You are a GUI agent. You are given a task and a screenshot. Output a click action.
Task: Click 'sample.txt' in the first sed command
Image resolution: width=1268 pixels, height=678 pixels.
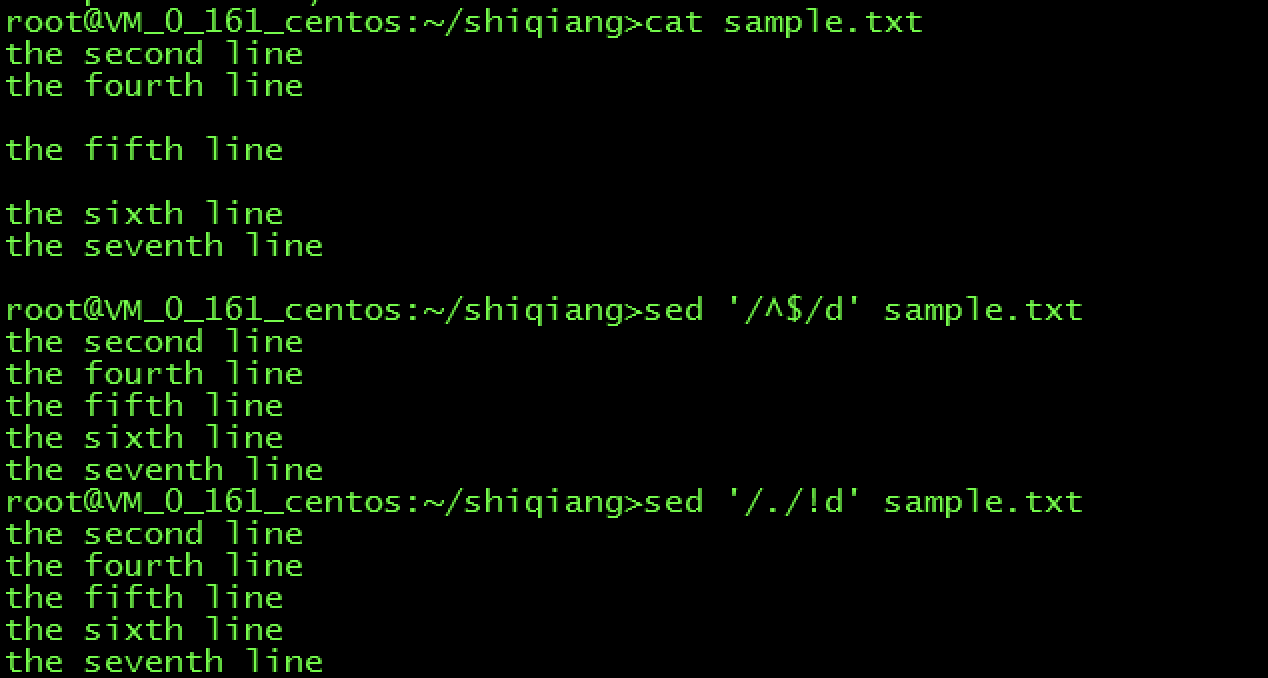(983, 309)
